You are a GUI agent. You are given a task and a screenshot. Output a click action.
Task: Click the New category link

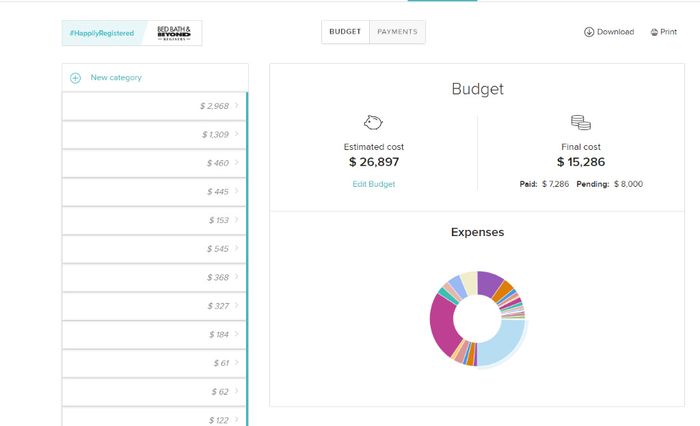(x=116, y=78)
